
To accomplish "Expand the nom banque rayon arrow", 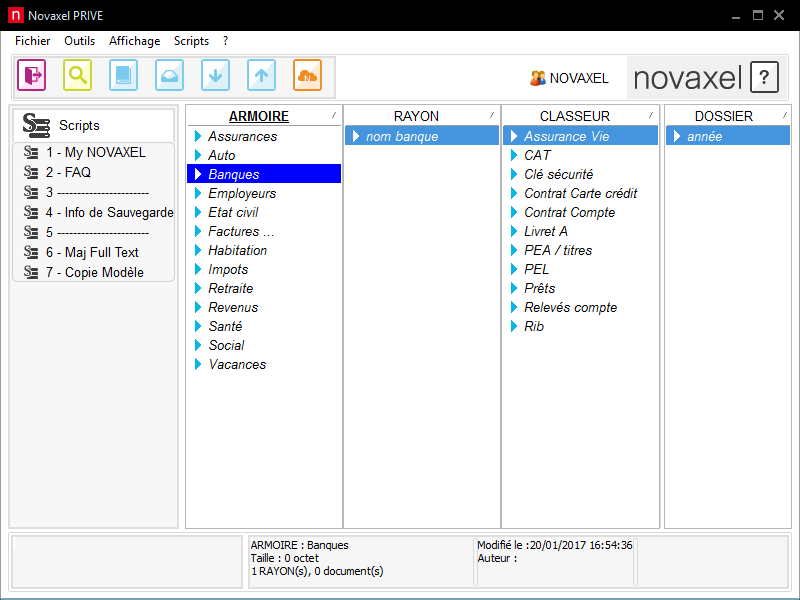I will click(356, 136).
